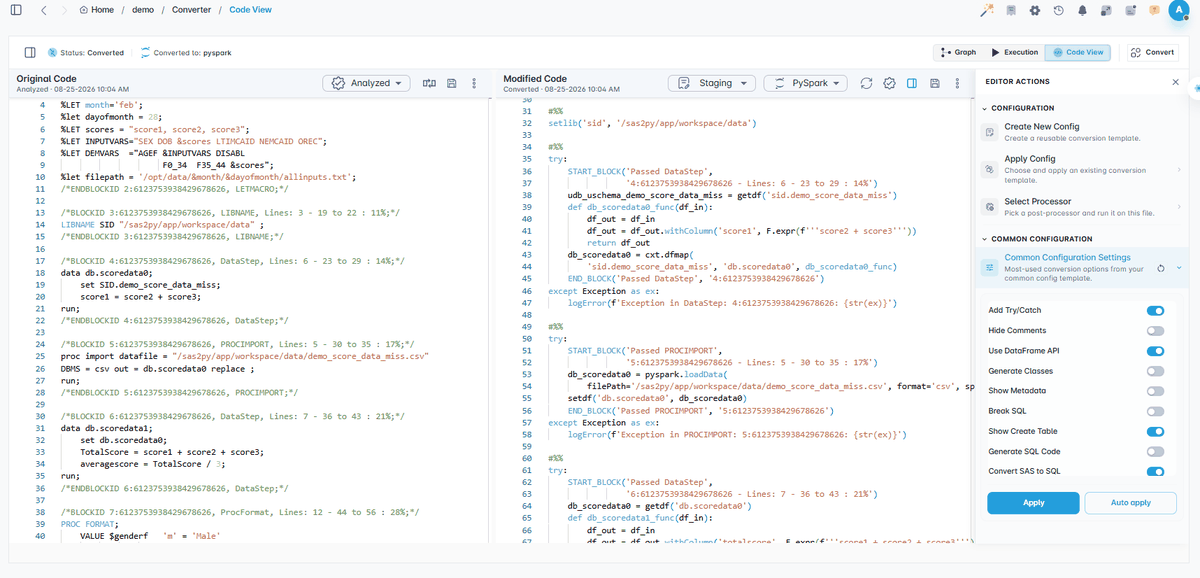Click the Auto apply button
This screenshot has height=578, width=1200.
[x=1131, y=503]
